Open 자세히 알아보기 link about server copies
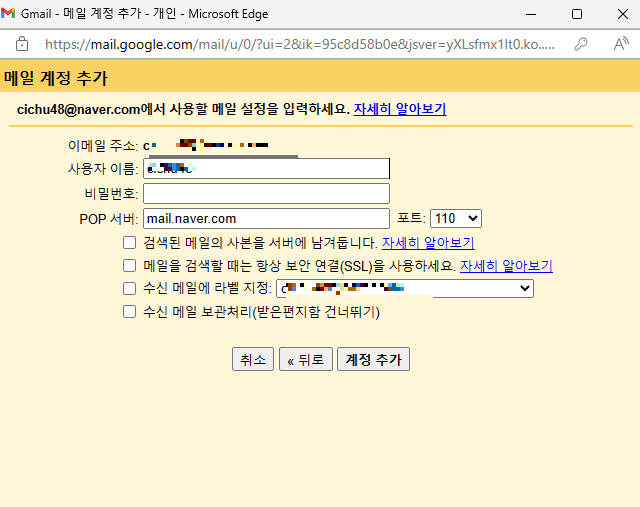 tap(428, 243)
